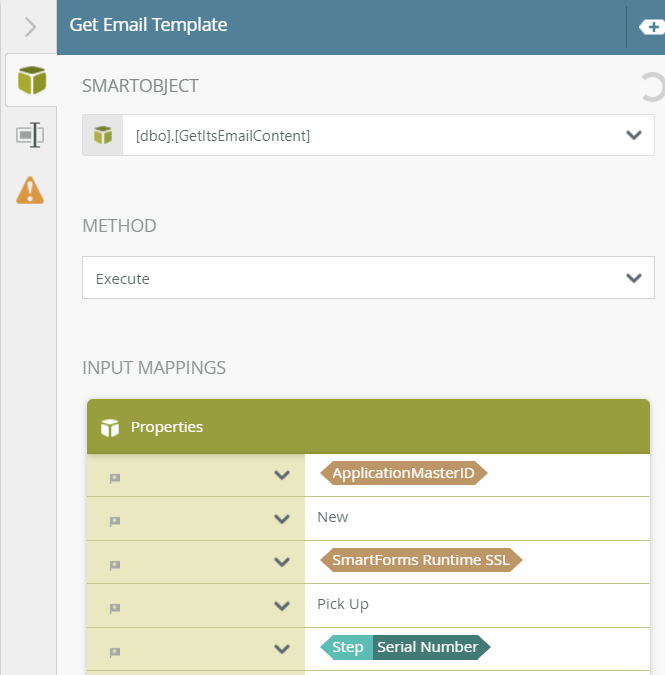This screenshot has height=675, width=665.
Task: Select the SmartForms Runtime SSL token
Action: (x=421, y=560)
